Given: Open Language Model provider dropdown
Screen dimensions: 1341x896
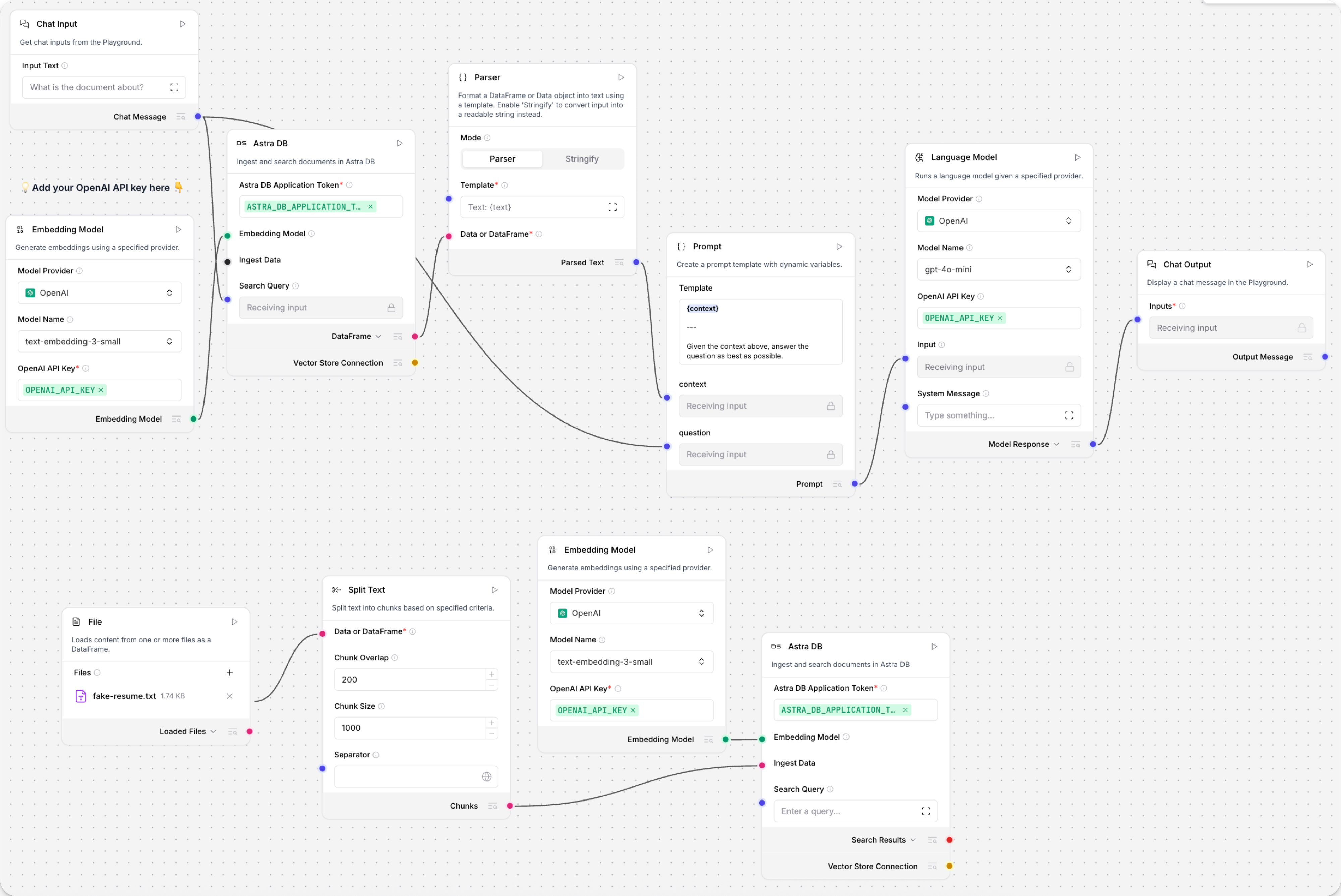Looking at the screenshot, I should (999, 221).
